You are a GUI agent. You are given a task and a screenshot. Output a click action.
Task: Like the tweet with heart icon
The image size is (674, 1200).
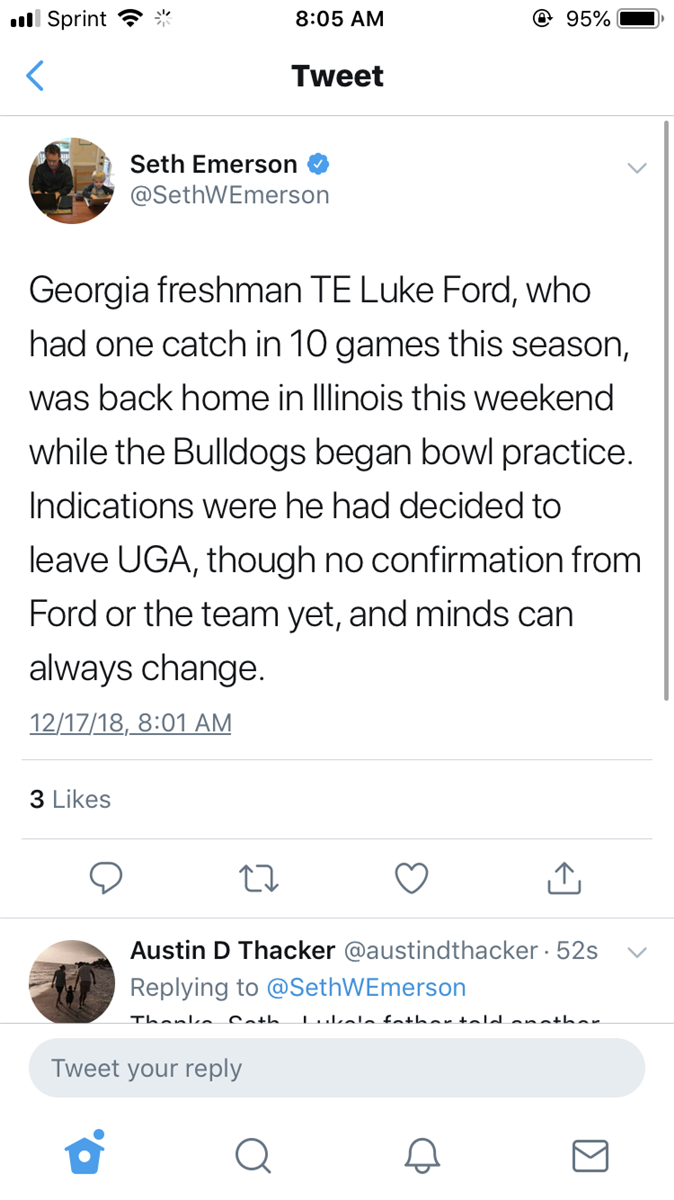(412, 877)
